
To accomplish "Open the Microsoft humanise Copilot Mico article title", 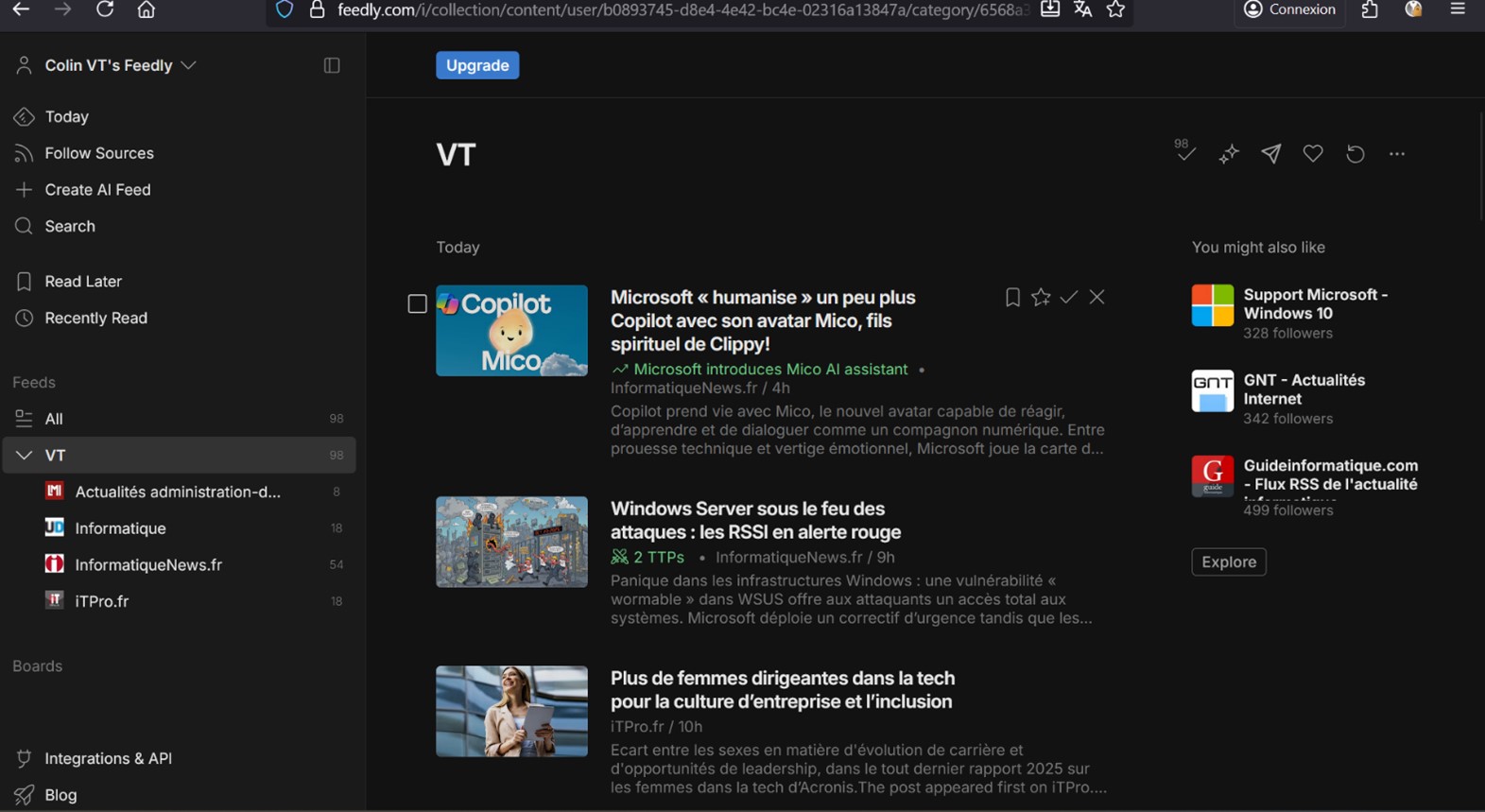I will (763, 320).
